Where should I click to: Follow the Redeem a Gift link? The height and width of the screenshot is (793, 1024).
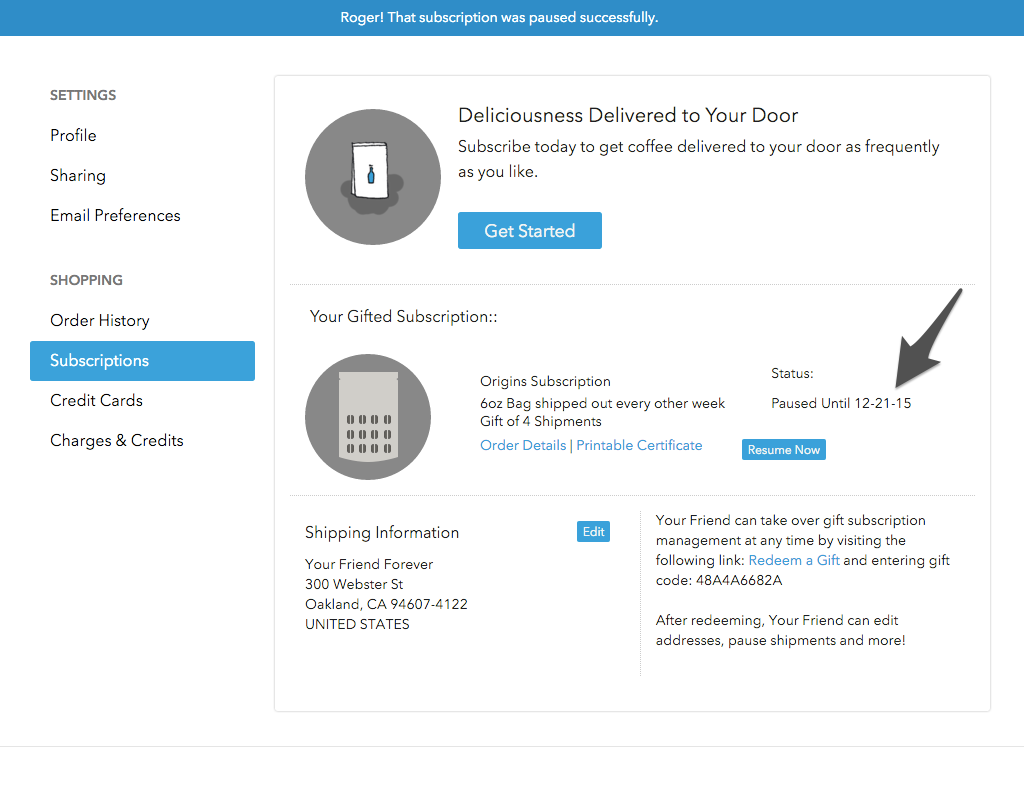tap(794, 560)
